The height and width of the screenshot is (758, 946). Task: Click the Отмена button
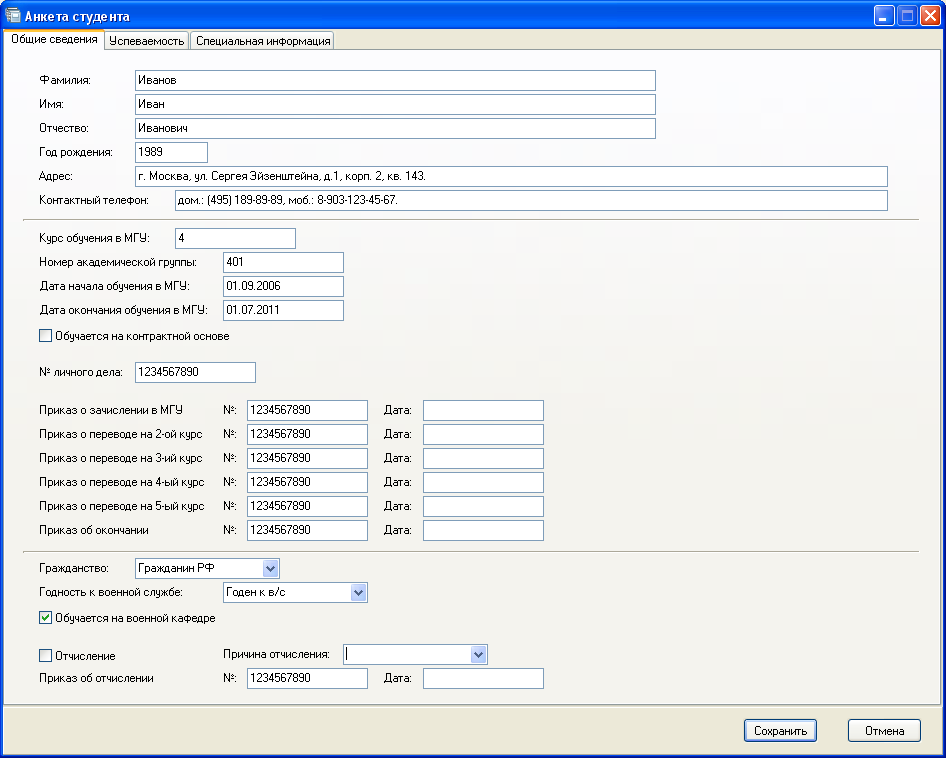pos(883,731)
